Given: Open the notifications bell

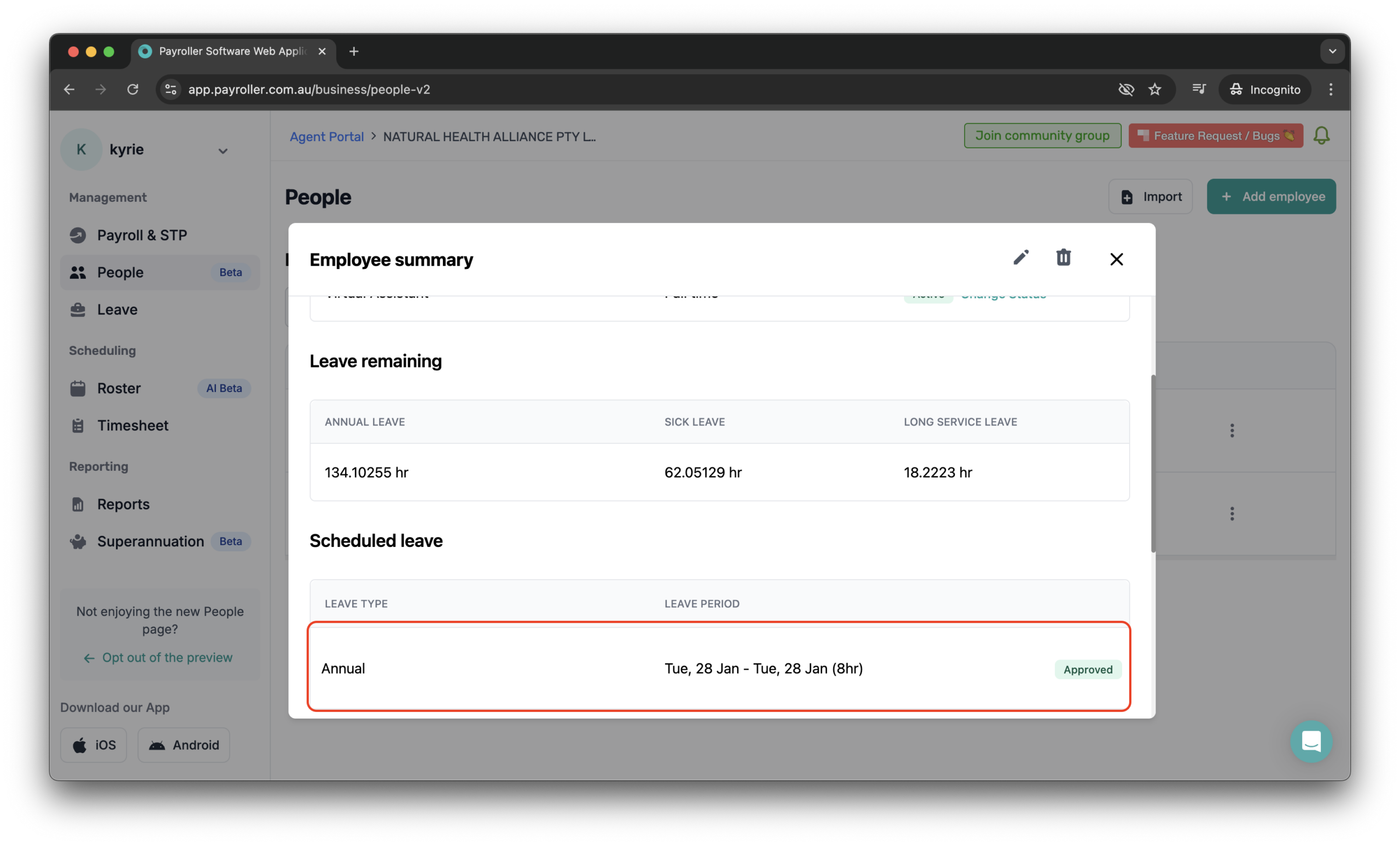Looking at the screenshot, I should coord(1321,135).
